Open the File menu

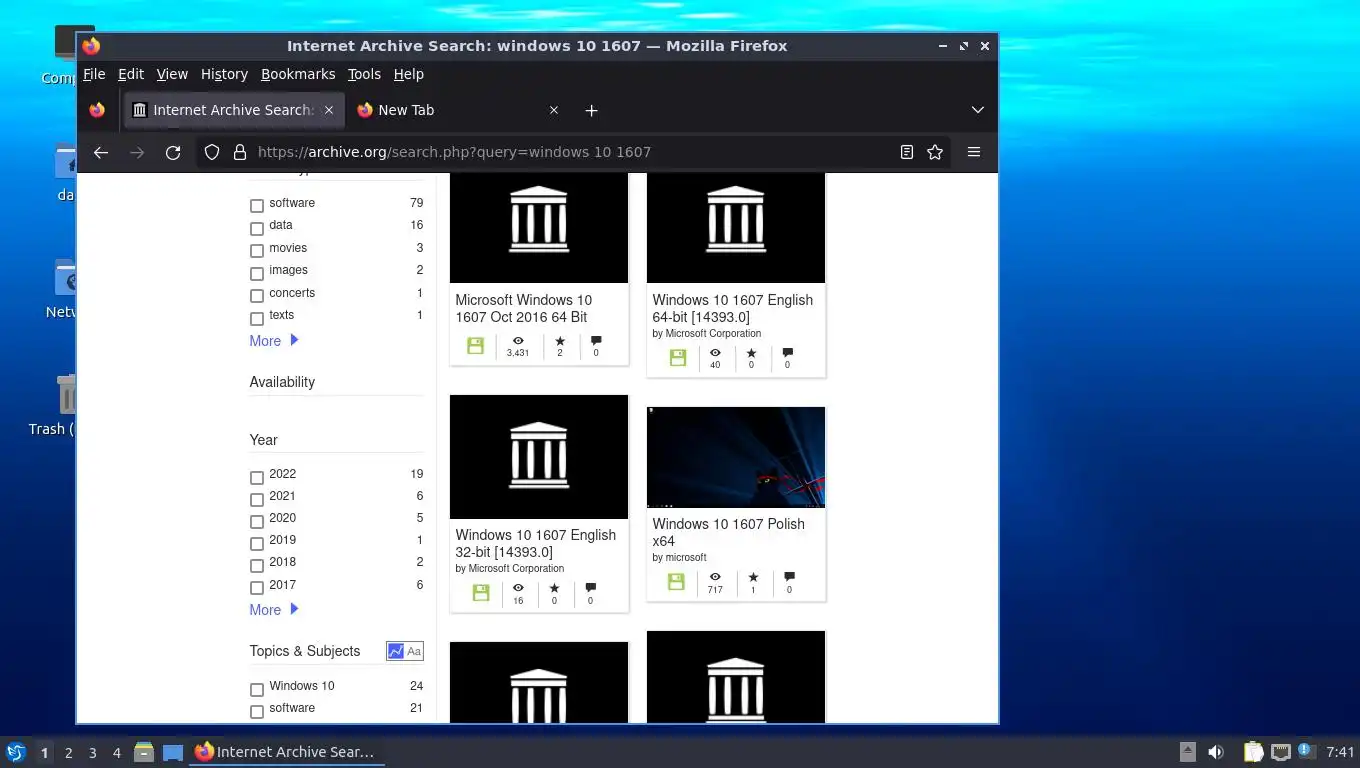point(94,74)
